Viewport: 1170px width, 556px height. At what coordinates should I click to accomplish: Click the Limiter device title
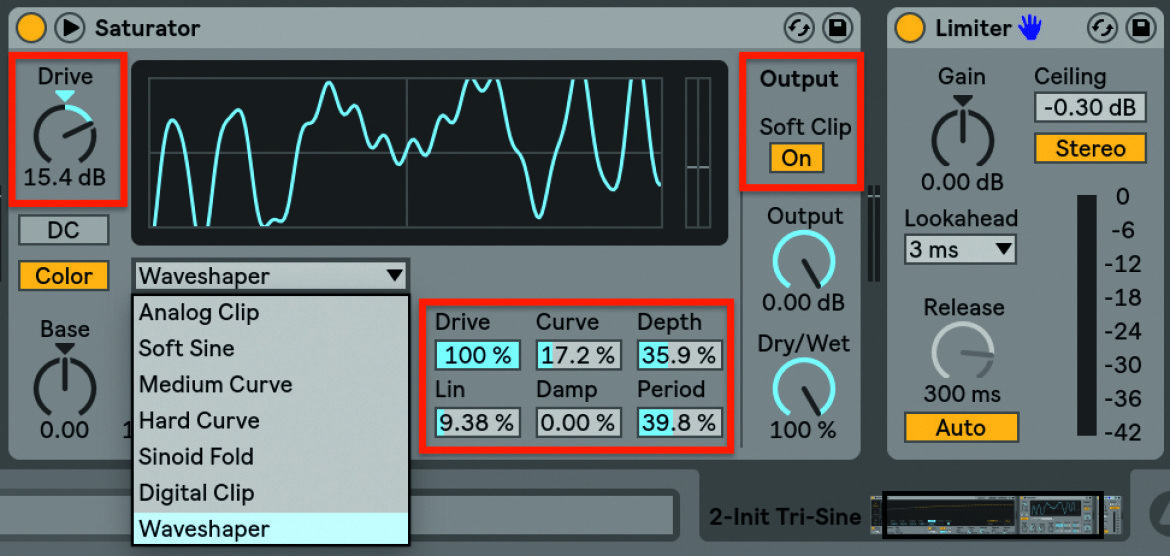pos(973,28)
